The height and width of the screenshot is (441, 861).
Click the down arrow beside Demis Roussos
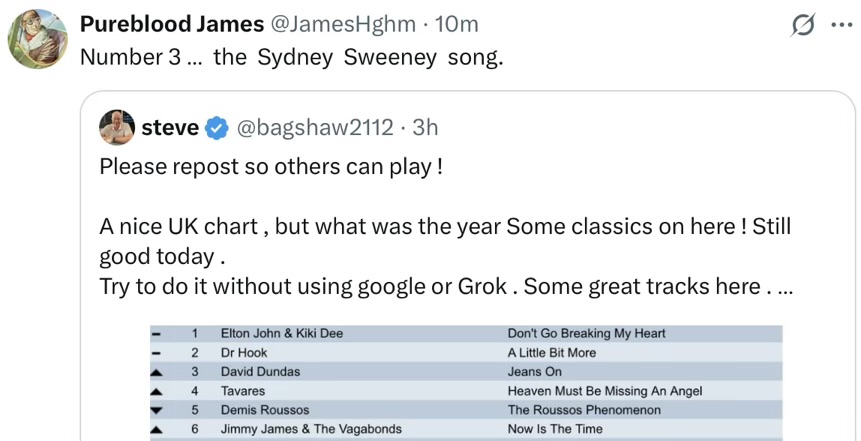pos(156,410)
